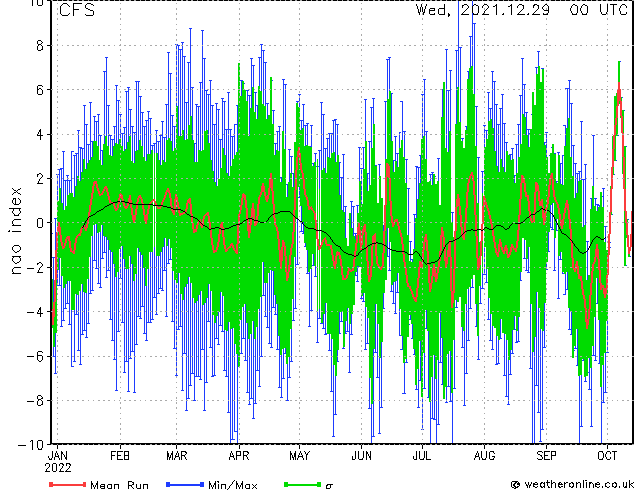
Task: Click the sigma symbol in legend
Action: (x=329, y=486)
